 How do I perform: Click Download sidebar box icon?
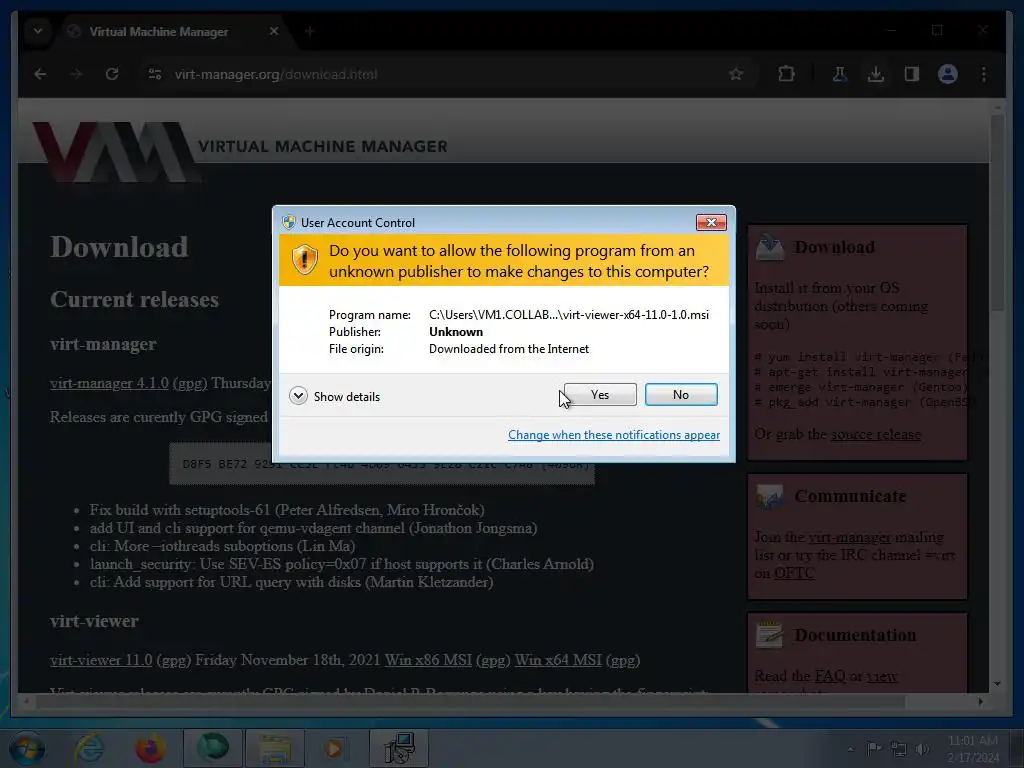770,247
